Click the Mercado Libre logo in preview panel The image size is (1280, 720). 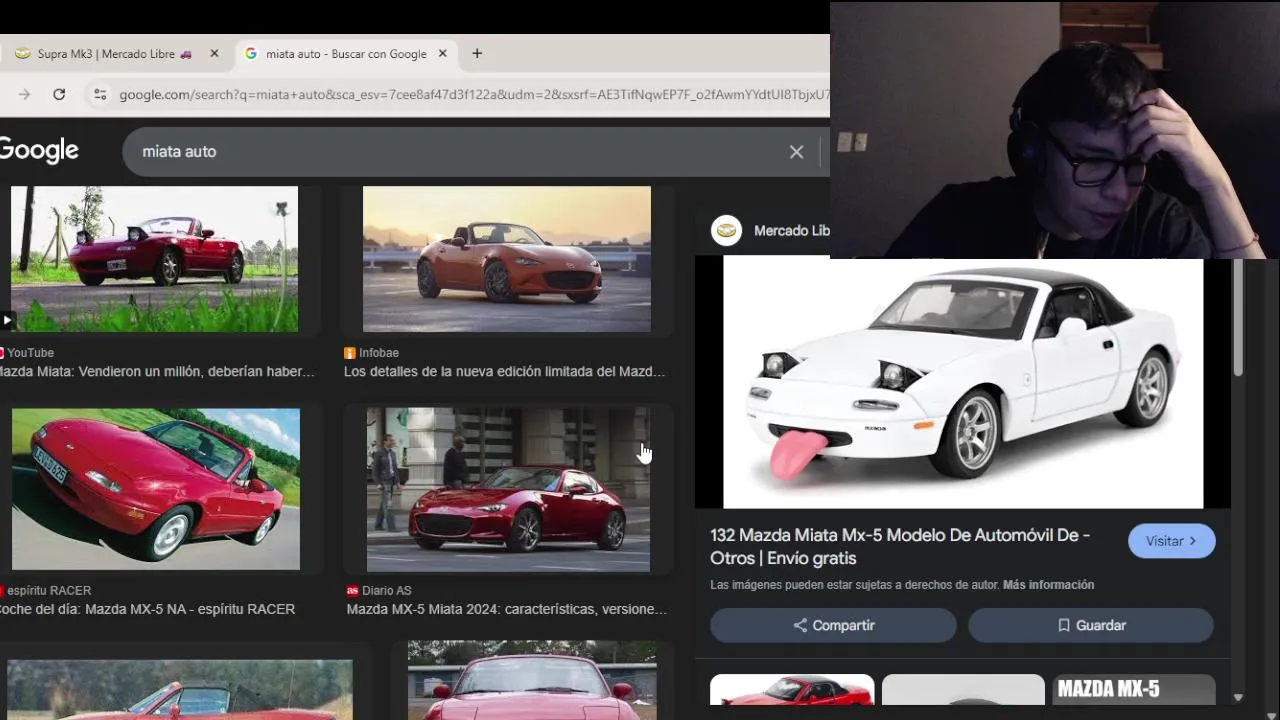coord(726,231)
